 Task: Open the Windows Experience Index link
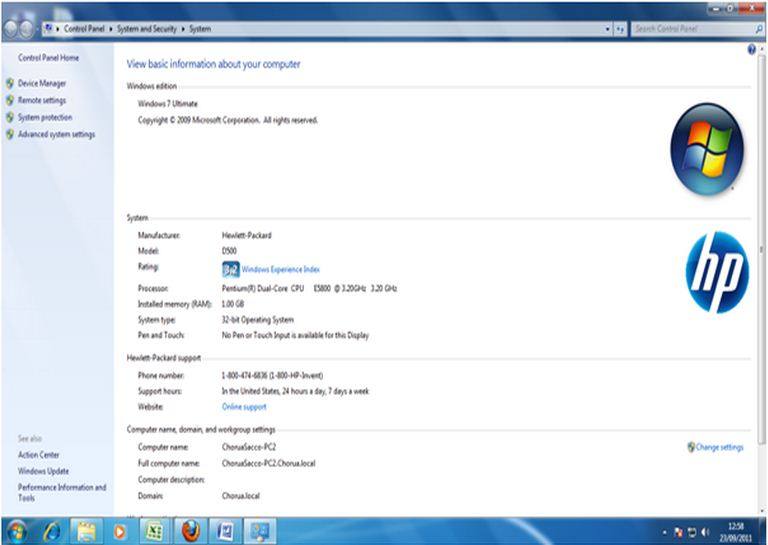[280, 269]
